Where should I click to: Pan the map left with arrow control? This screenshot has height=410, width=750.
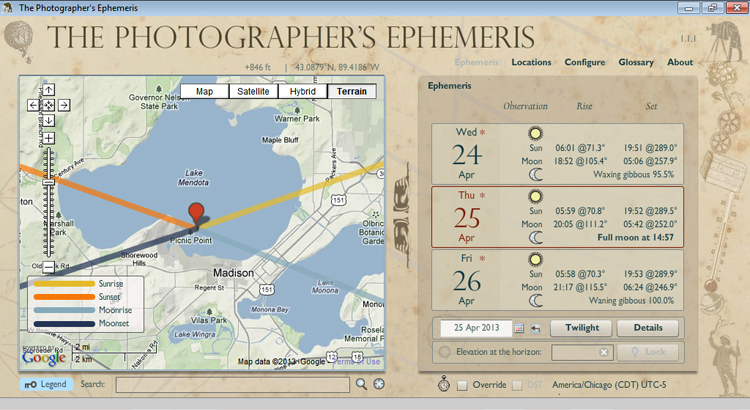coord(33,105)
